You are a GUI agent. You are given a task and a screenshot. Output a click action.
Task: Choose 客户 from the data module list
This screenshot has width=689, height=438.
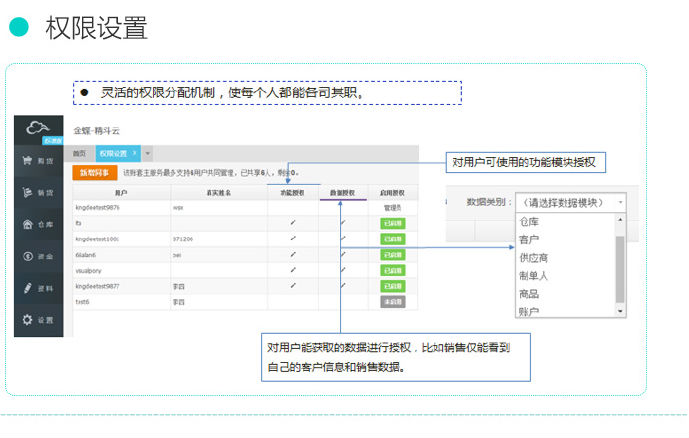point(529,240)
